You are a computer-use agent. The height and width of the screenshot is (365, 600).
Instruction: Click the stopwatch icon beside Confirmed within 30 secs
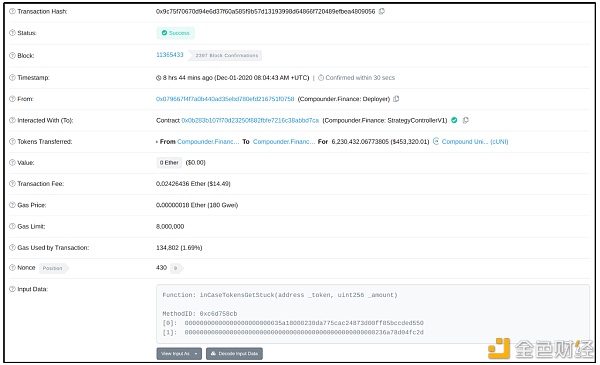click(321, 78)
